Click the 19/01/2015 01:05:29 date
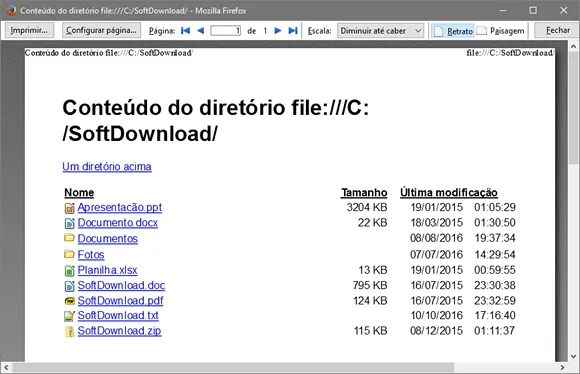The image size is (580, 374). point(463,207)
